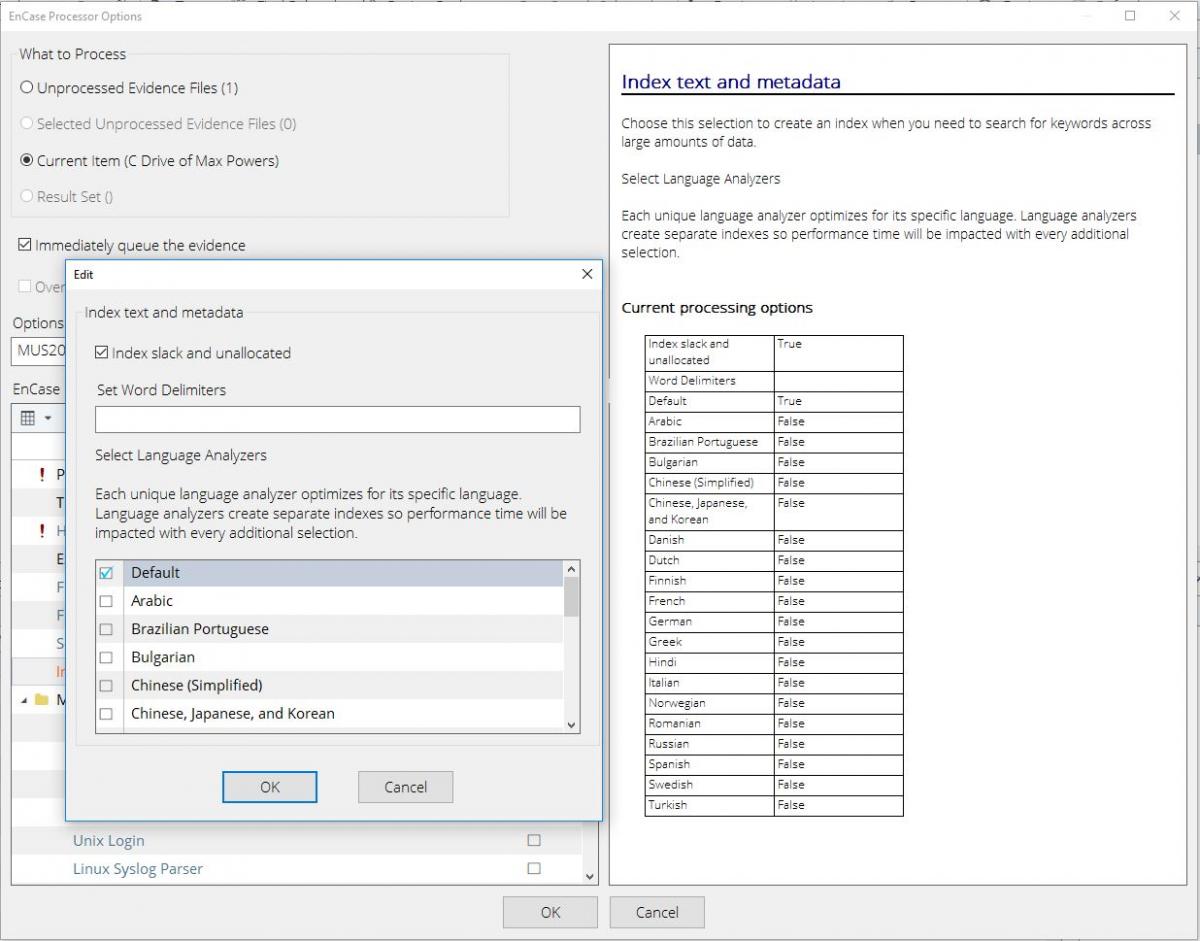Click the Russian row in options table
Screen dimensions: 1200x941
(774, 744)
